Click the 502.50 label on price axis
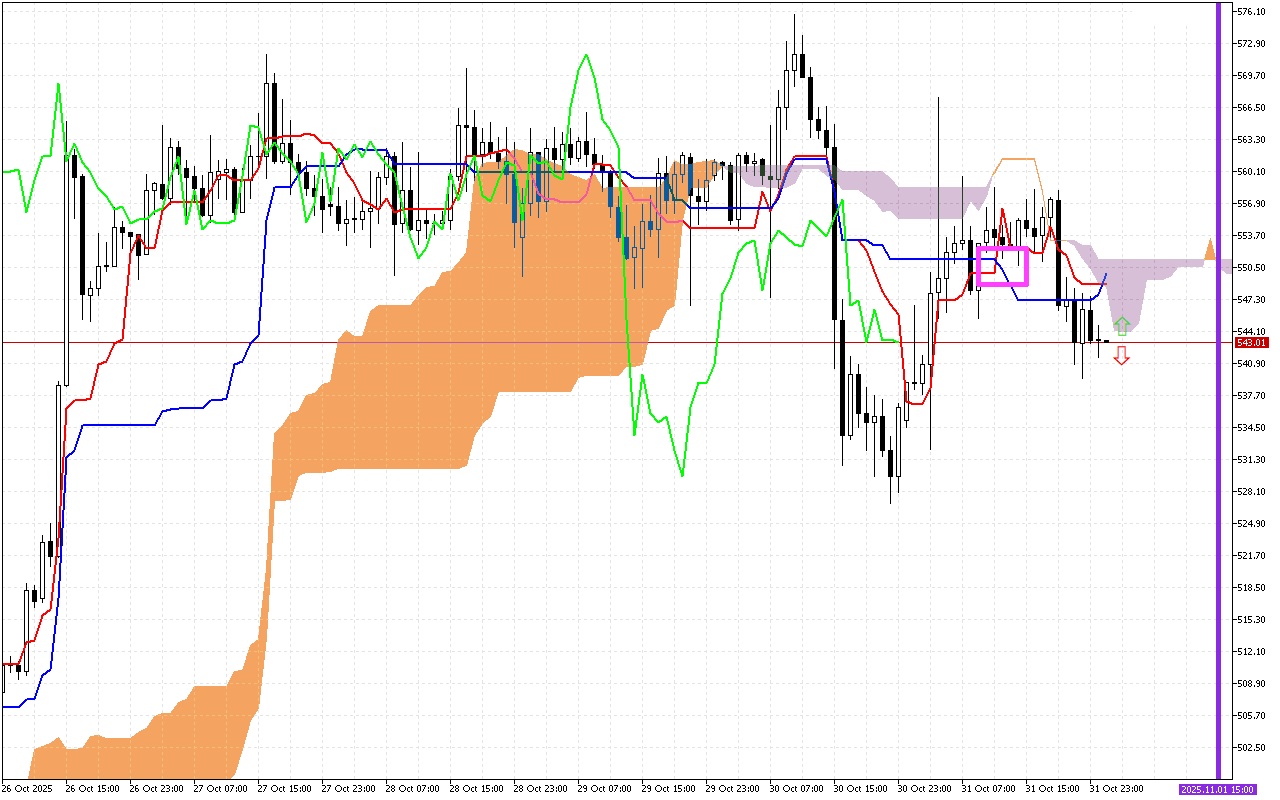 pos(1252,747)
